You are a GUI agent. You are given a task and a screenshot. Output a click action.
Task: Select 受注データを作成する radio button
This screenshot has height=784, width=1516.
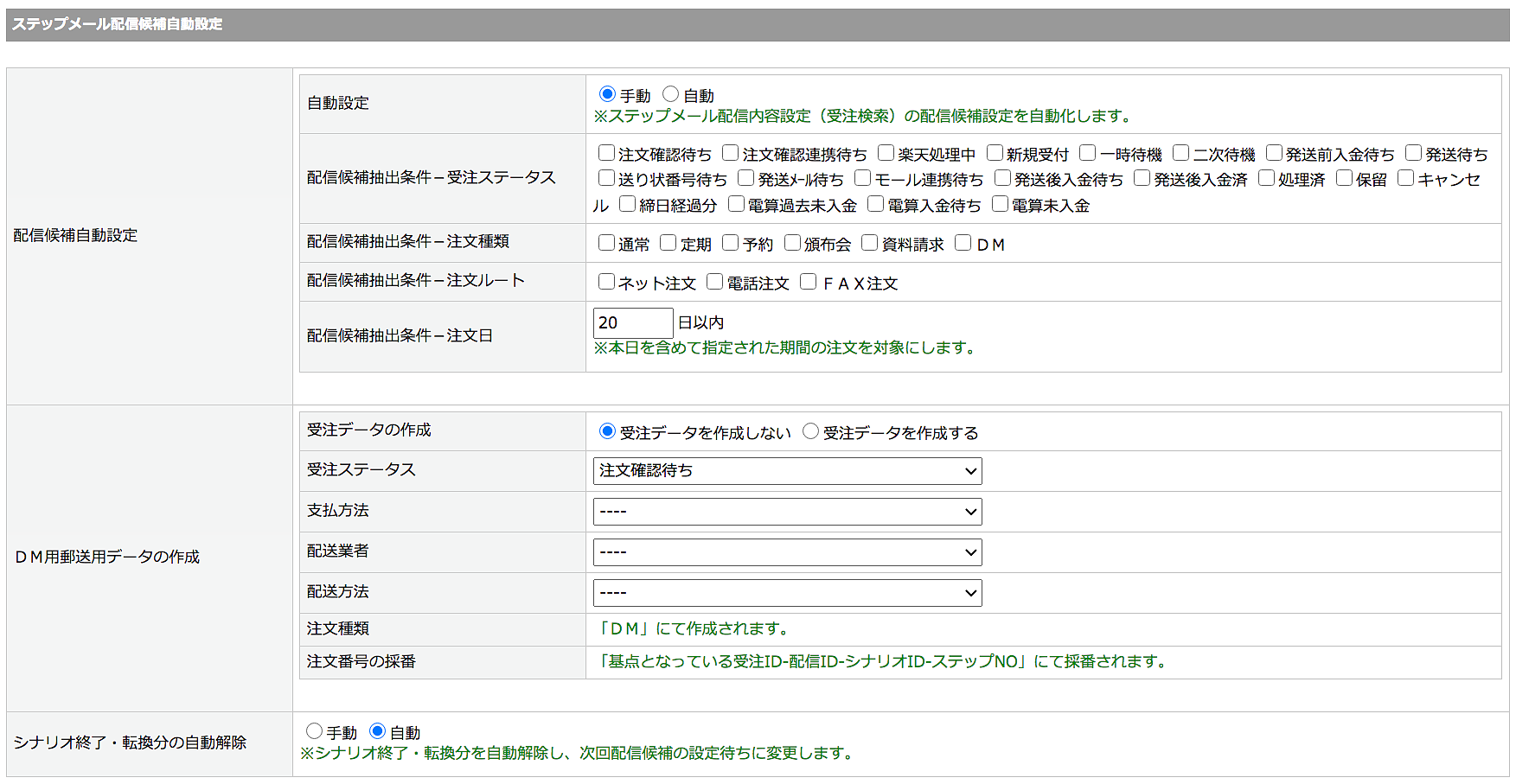(x=810, y=431)
